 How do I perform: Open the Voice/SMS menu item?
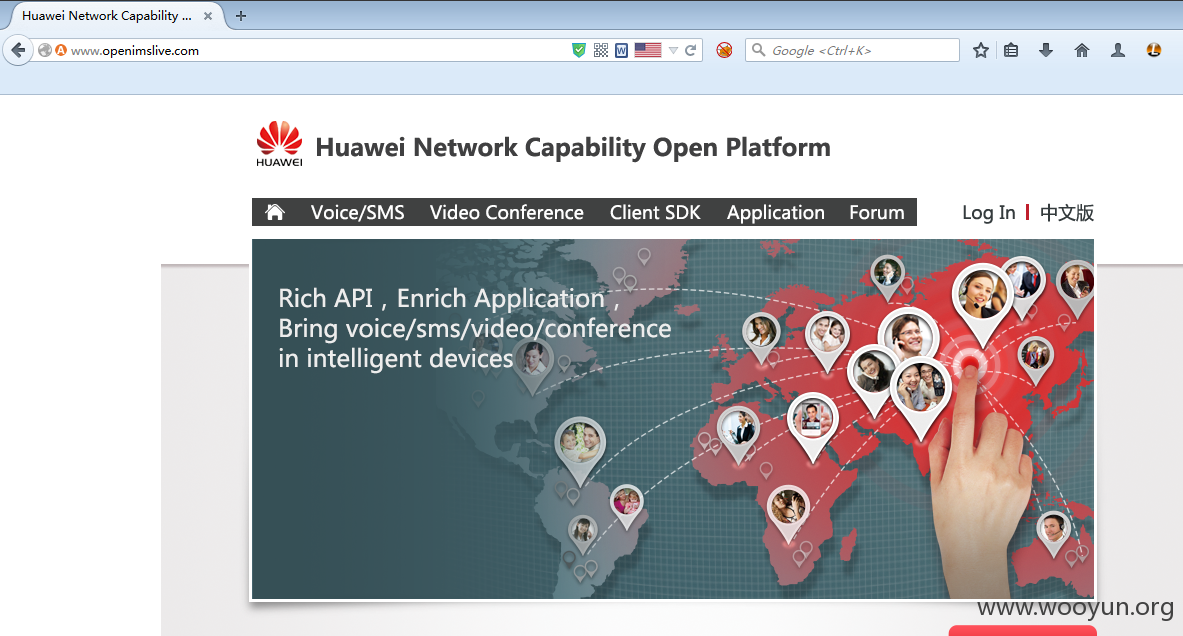pos(358,213)
